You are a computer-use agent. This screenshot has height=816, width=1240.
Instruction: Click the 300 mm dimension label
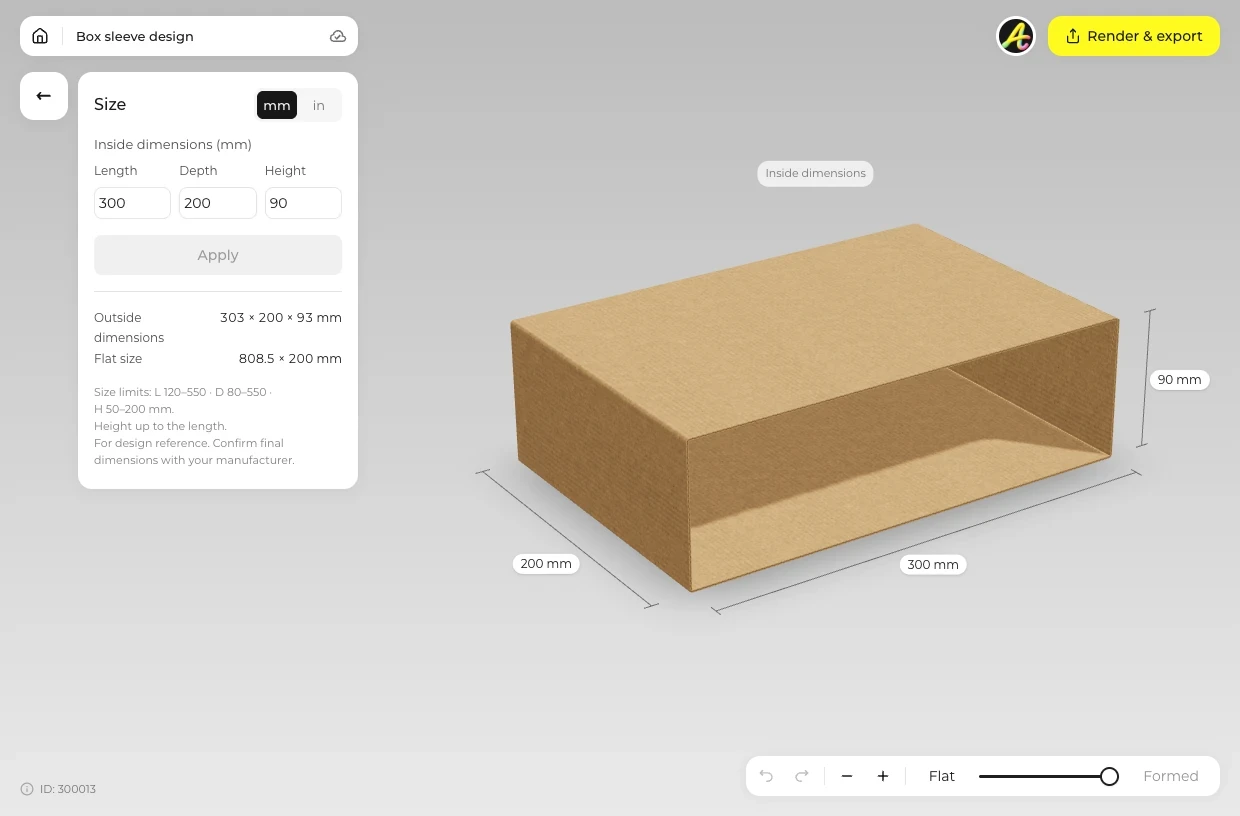tap(933, 564)
